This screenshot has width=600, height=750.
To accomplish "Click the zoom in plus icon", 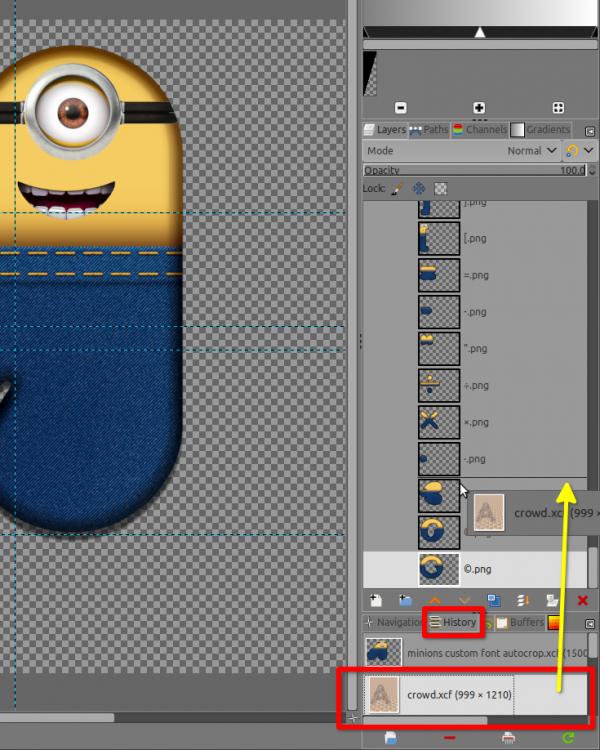I will click(x=479, y=108).
